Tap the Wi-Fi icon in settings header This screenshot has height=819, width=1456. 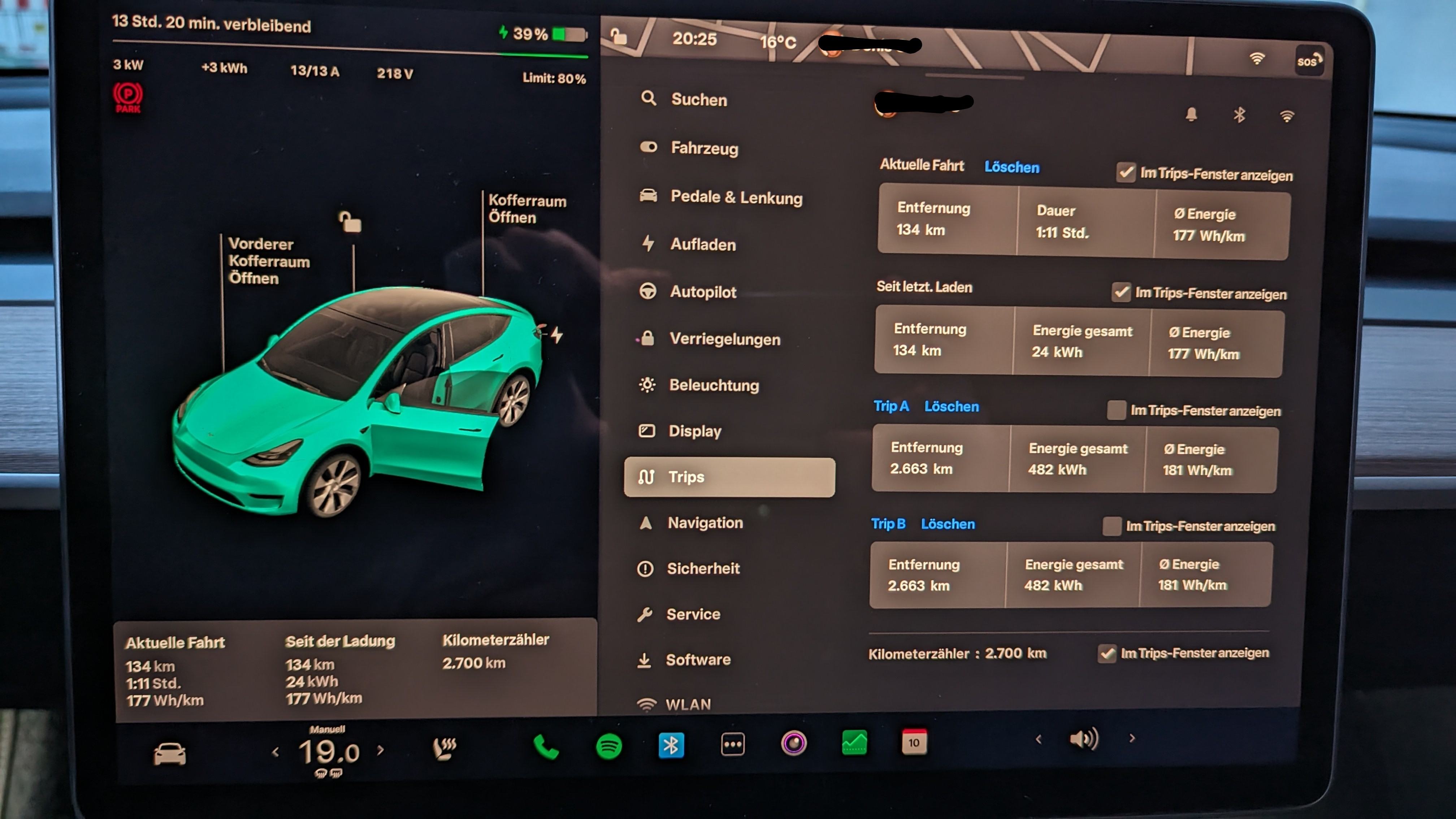coord(1287,116)
